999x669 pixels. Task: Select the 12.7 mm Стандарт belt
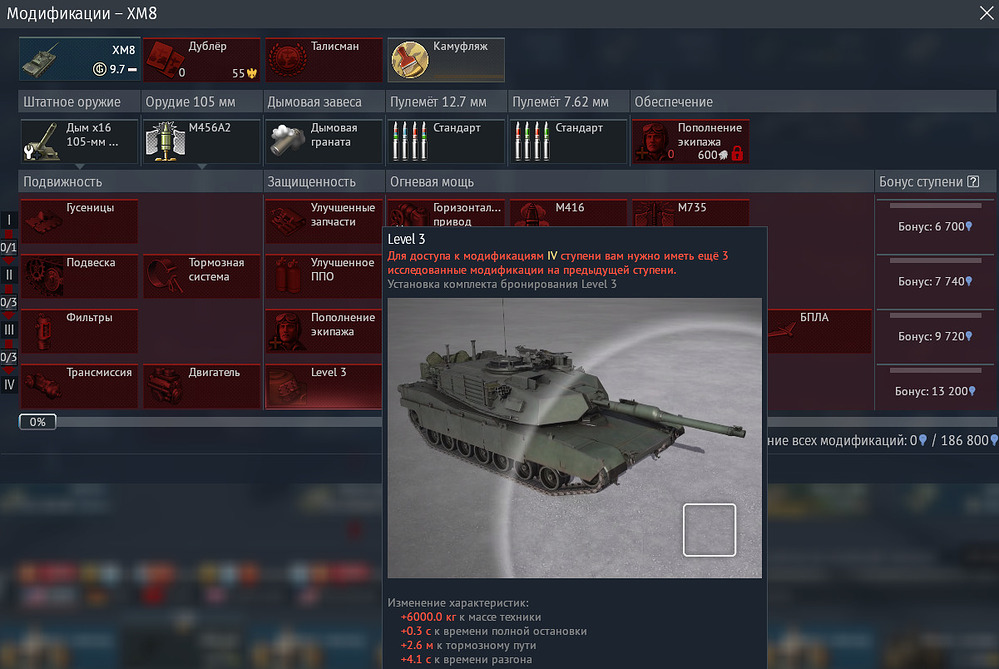pyautogui.click(x=446, y=141)
